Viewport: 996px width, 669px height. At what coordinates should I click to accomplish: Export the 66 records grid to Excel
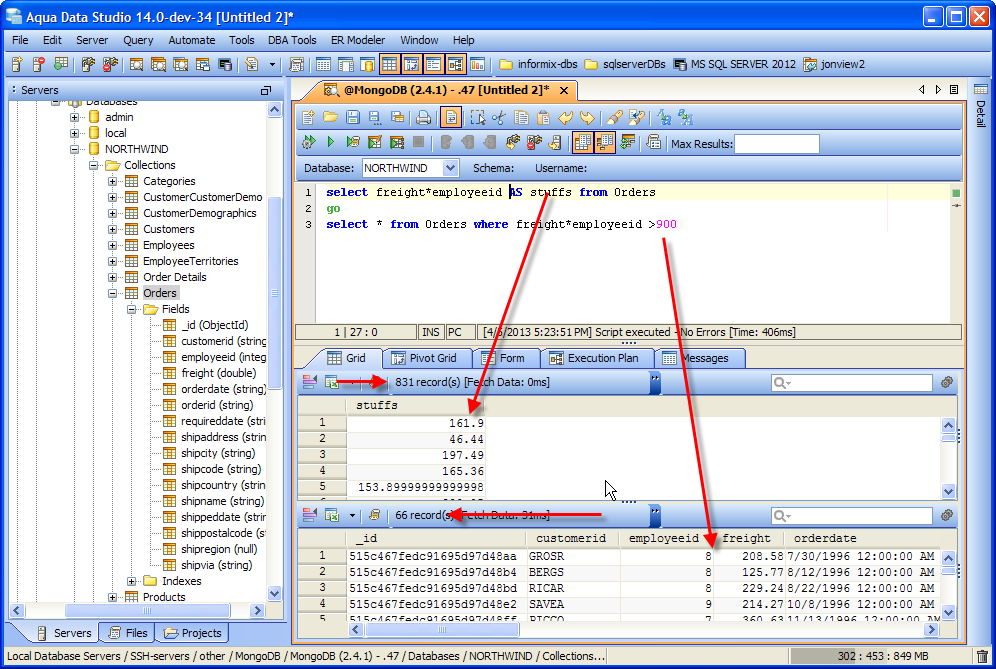tap(332, 515)
